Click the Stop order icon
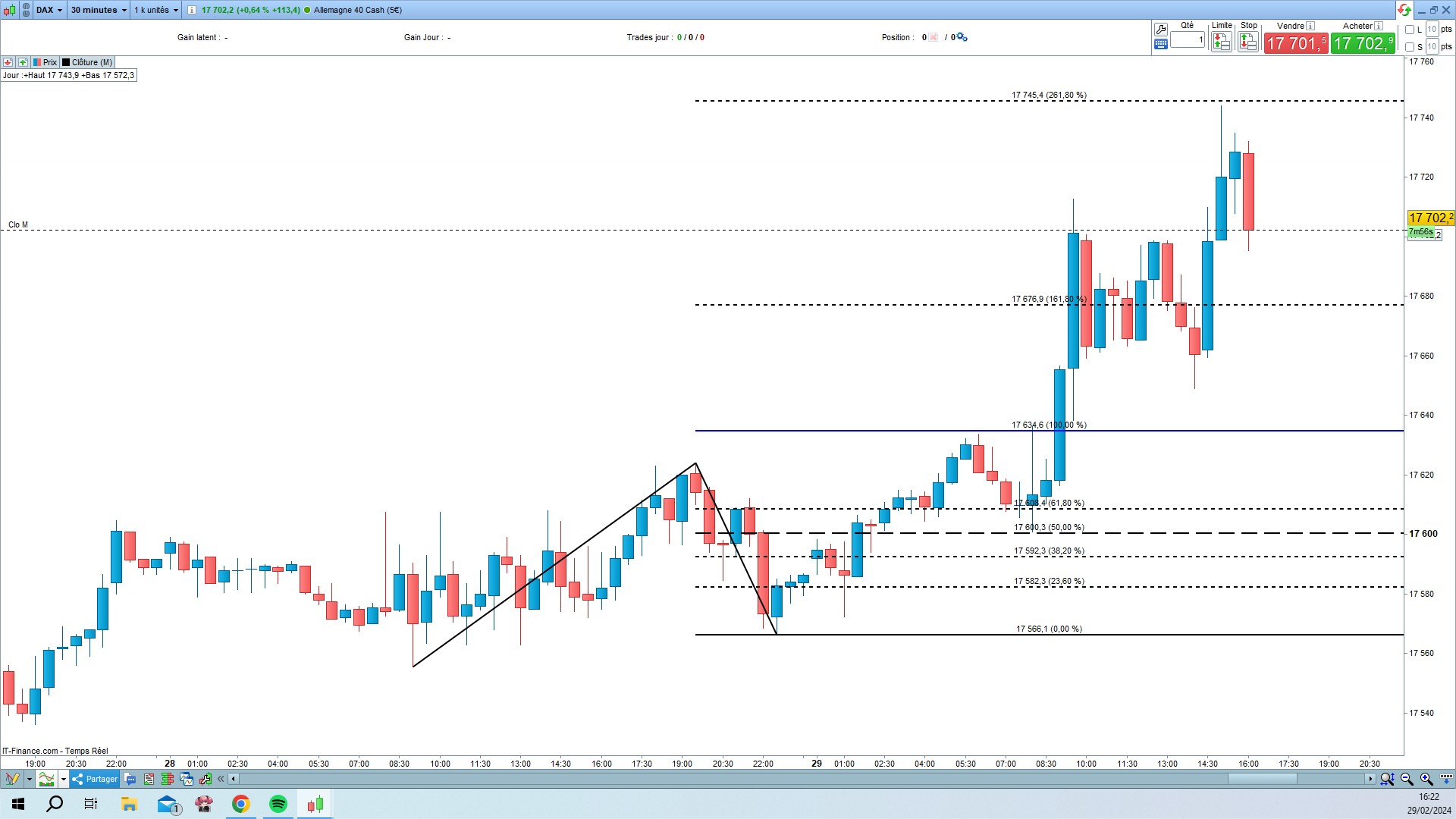This screenshot has width=1456, height=819. 1247,42
